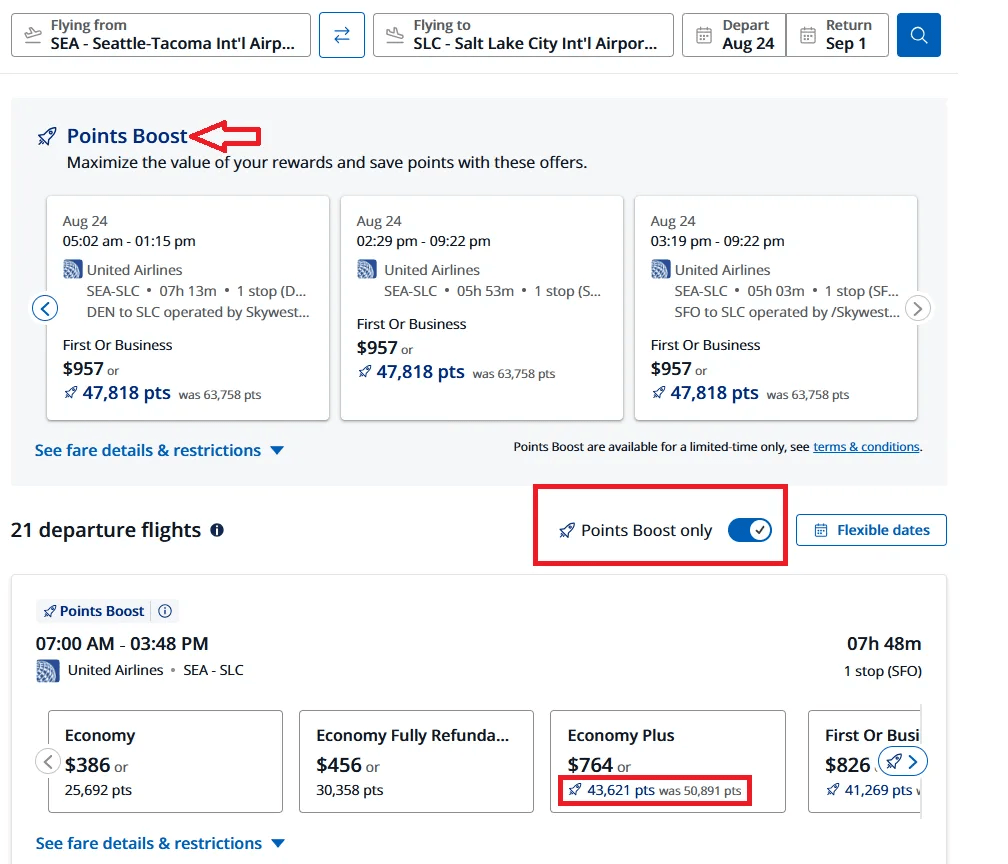Choose the Economy Plus $764 fare
This screenshot has height=864, width=1008.
pyautogui.click(x=667, y=762)
